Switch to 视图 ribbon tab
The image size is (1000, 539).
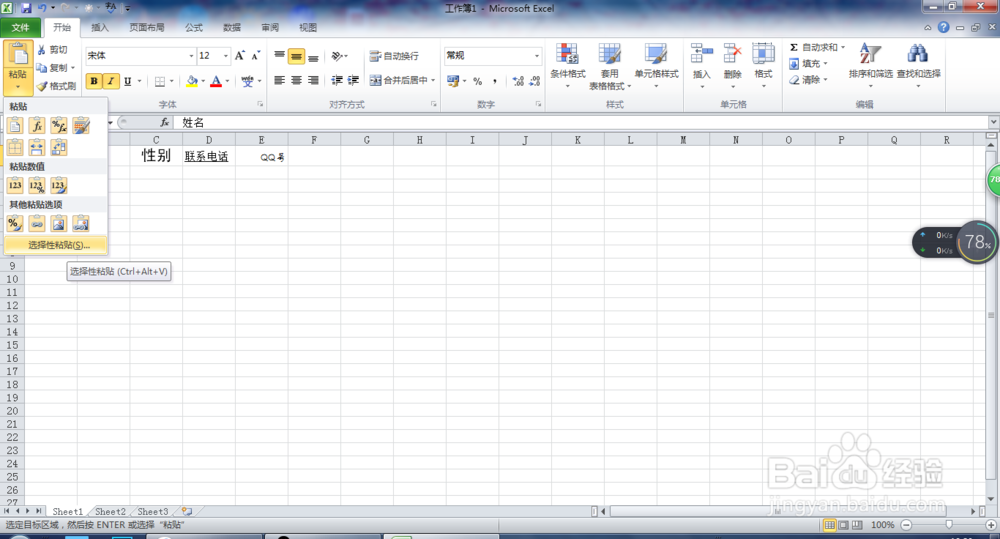(308, 27)
